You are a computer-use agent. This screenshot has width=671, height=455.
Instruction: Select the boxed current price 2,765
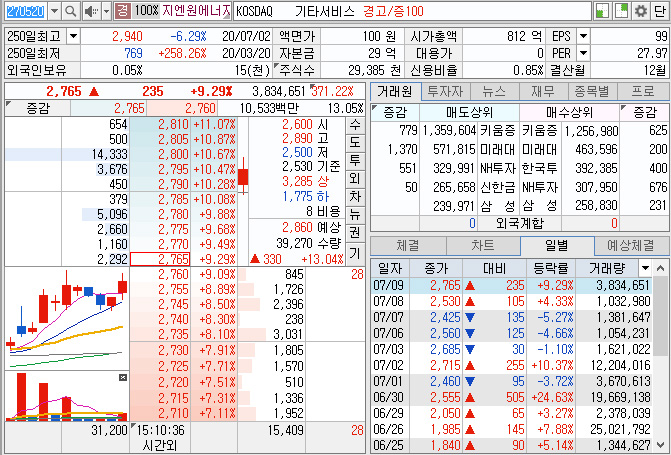160,259
